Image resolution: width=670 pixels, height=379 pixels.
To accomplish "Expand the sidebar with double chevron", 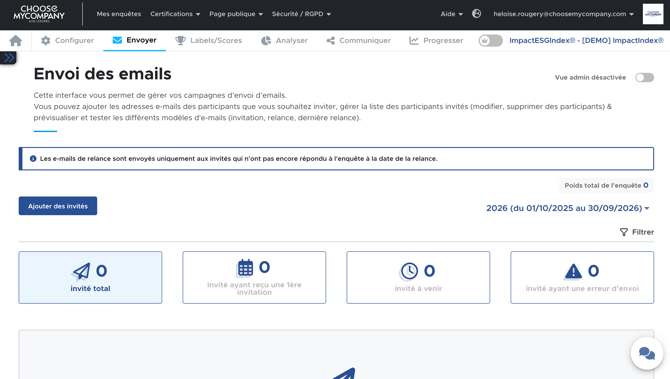I will (9, 58).
